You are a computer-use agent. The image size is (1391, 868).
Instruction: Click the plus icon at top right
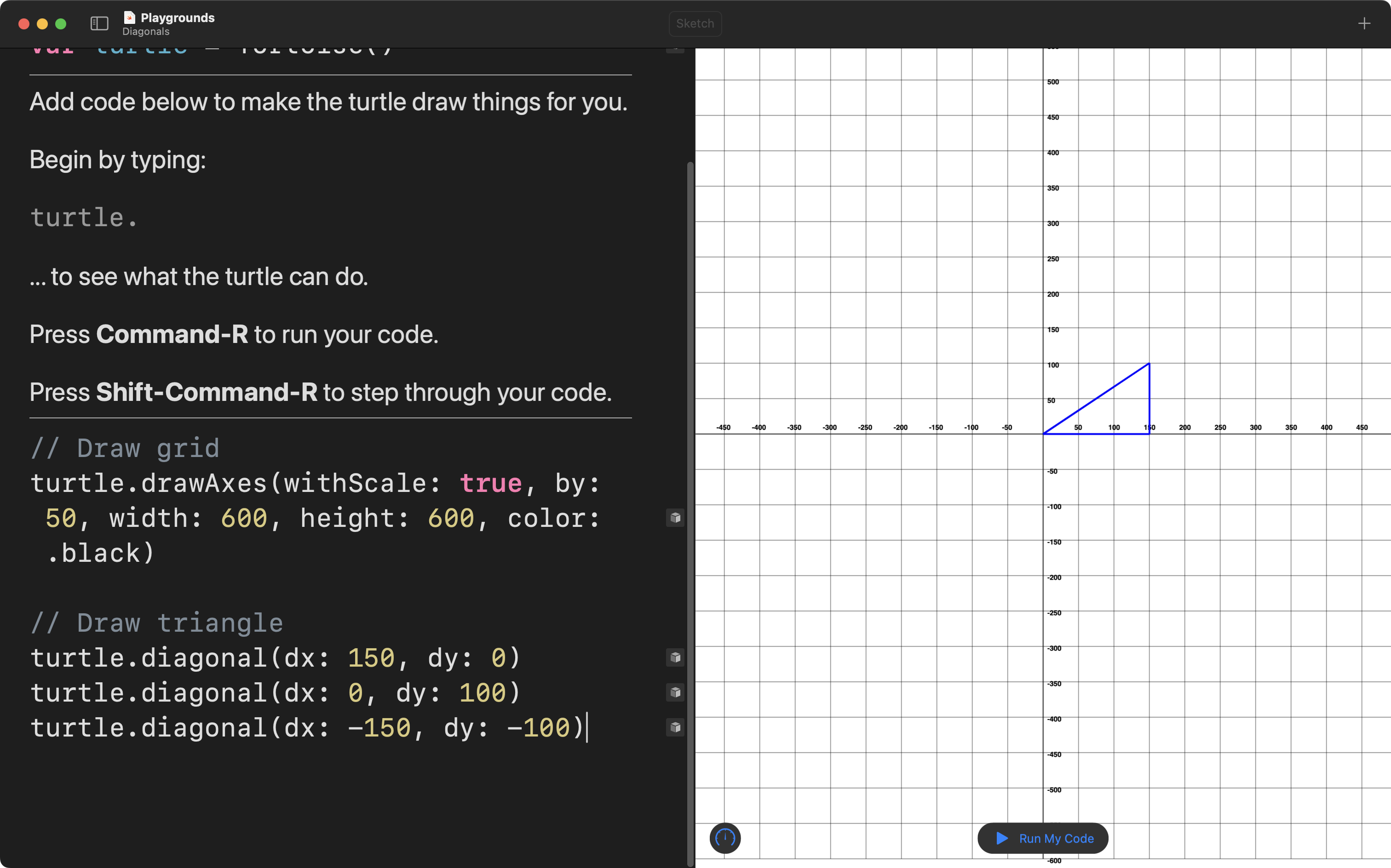(1364, 23)
